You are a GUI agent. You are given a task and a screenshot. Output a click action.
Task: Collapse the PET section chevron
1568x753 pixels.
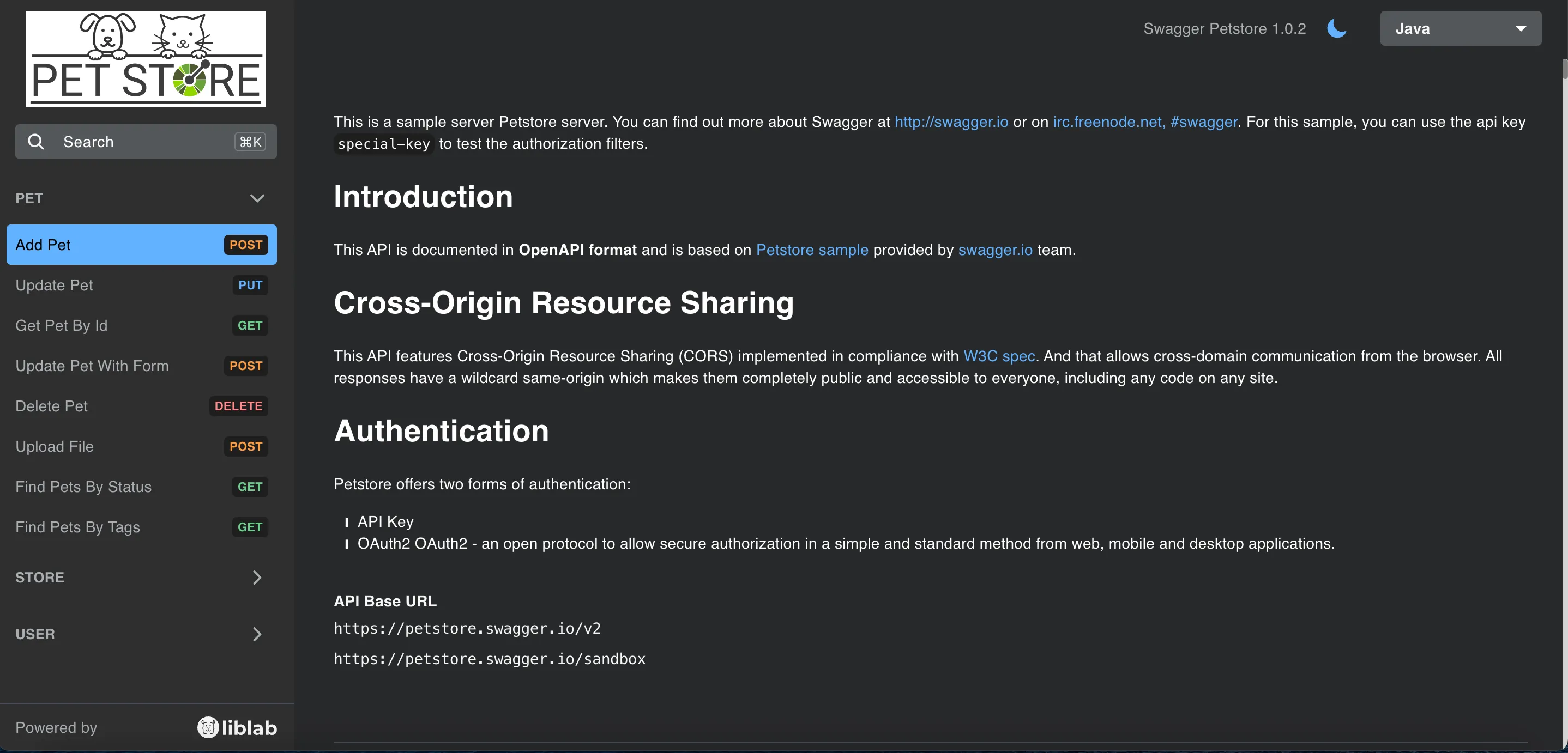coord(257,198)
